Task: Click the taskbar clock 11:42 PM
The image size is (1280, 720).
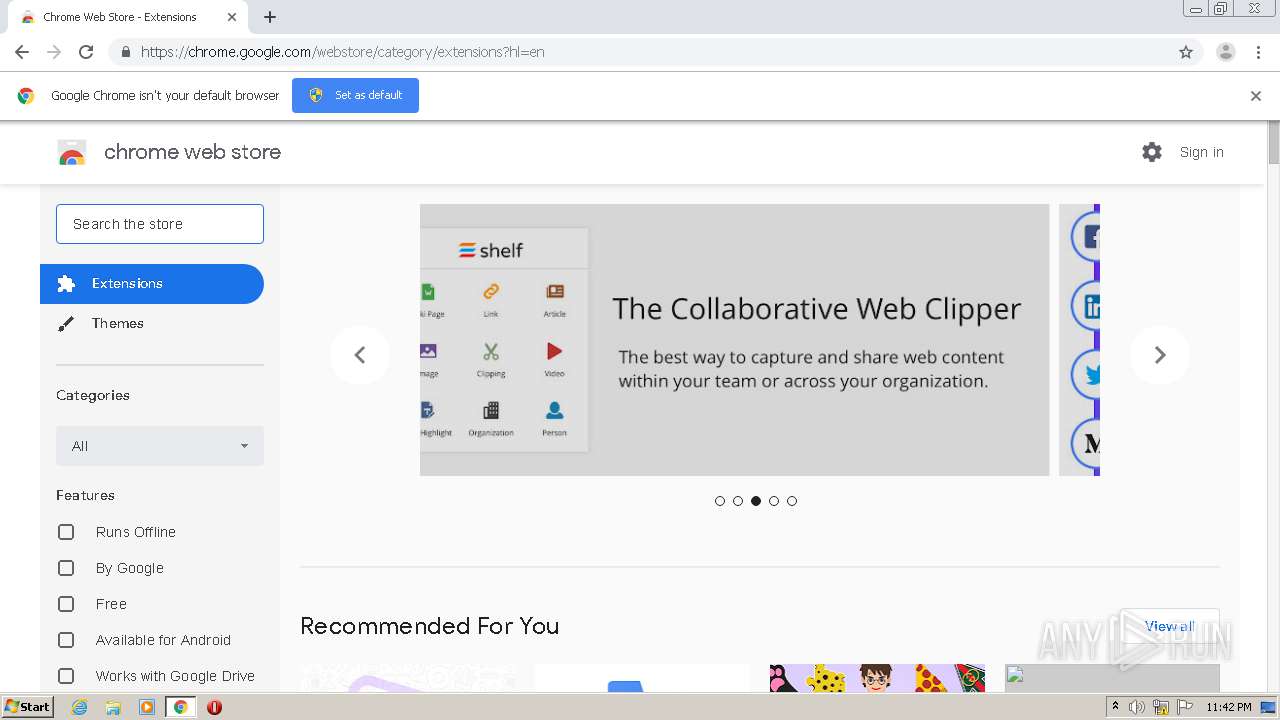Action: point(1229,707)
